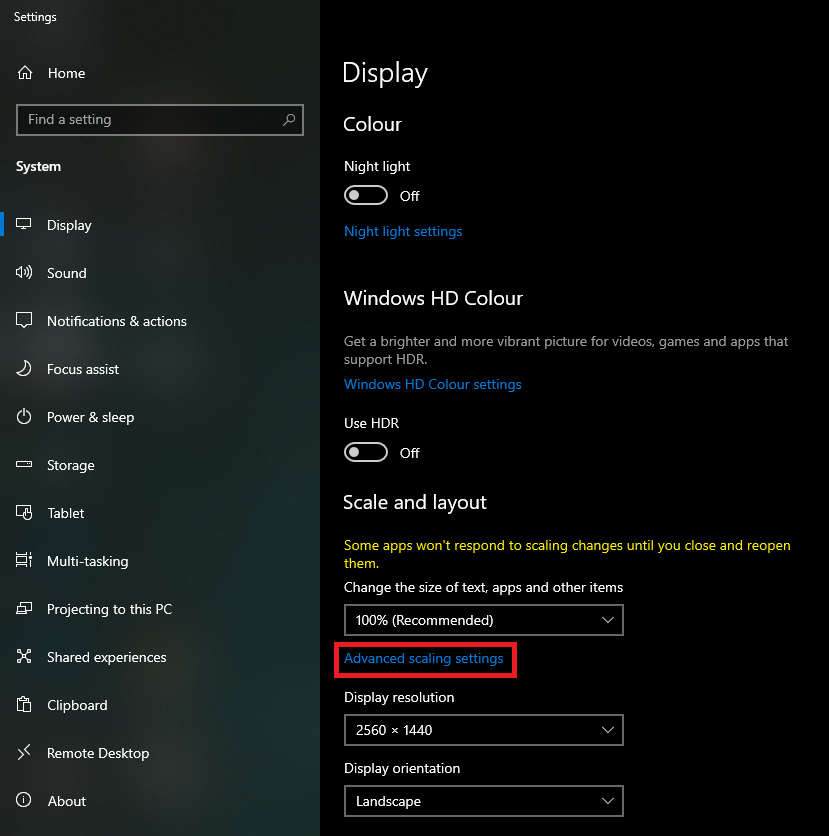
Task: Click the search magnifier icon
Action: click(289, 119)
